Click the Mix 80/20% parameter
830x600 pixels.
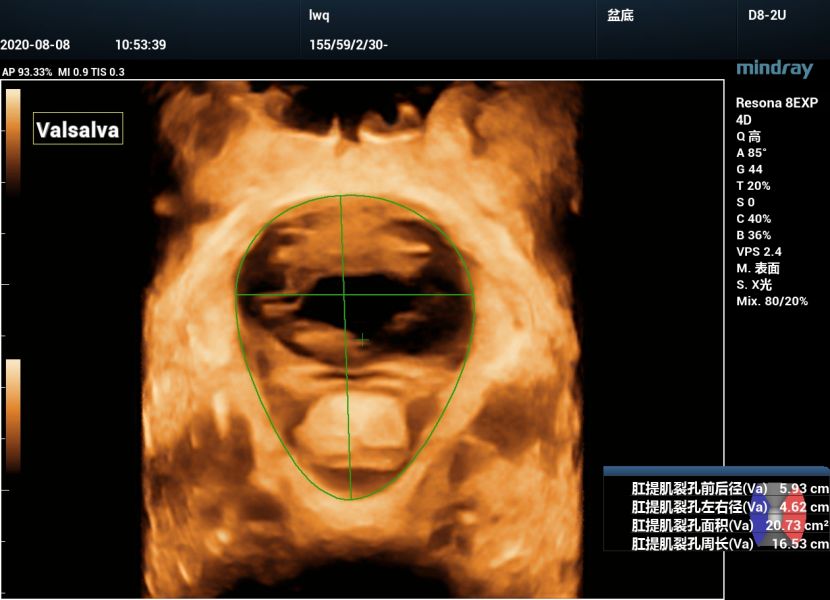pyautogui.click(x=773, y=300)
